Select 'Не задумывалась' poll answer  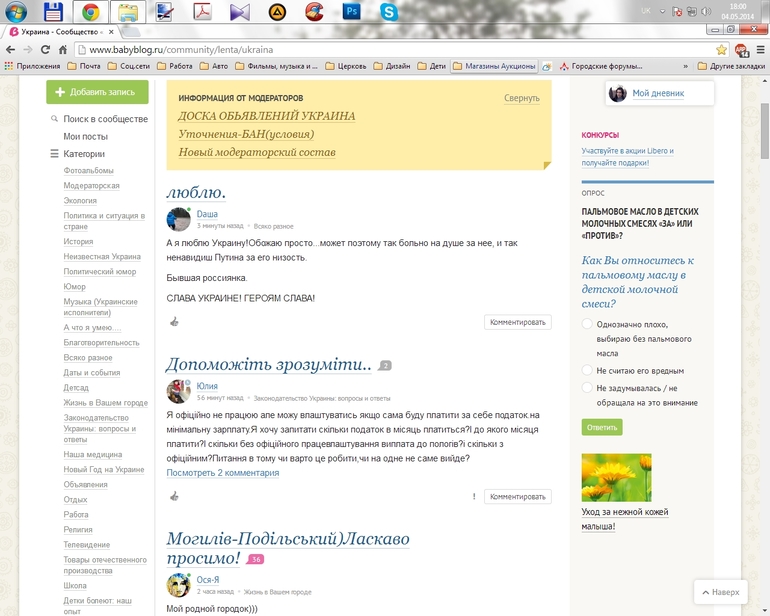(587, 388)
